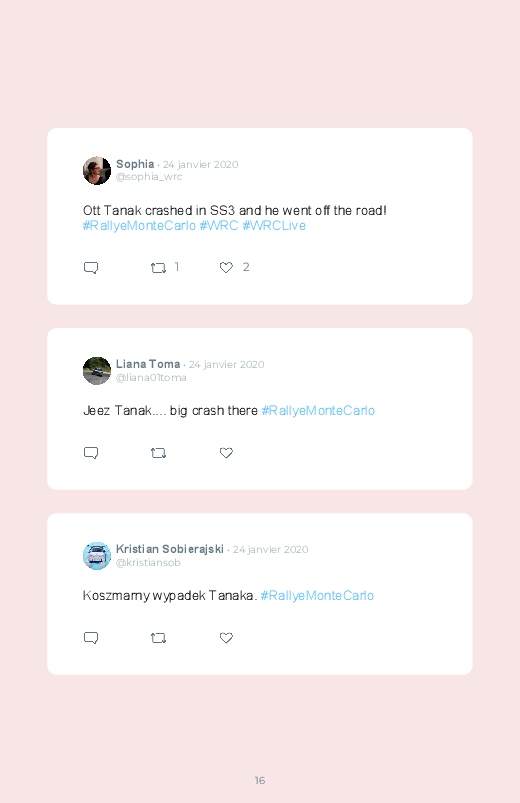The width and height of the screenshot is (520, 803).
Task: Open Liana Toma's profile picture
Action: pyautogui.click(x=97, y=371)
